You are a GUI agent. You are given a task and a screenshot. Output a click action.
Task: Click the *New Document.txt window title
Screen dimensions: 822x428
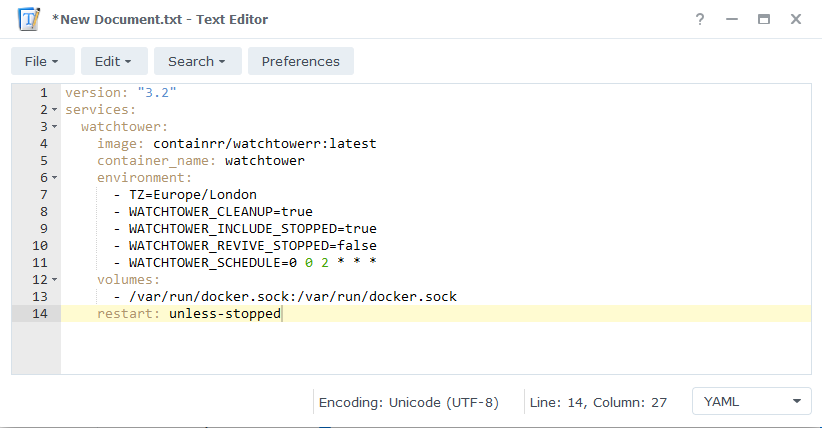[160, 19]
